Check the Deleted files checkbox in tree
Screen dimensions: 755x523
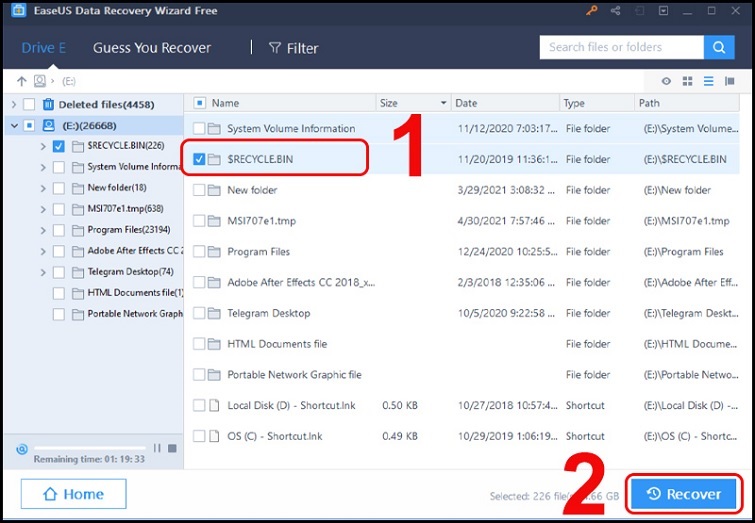29,104
